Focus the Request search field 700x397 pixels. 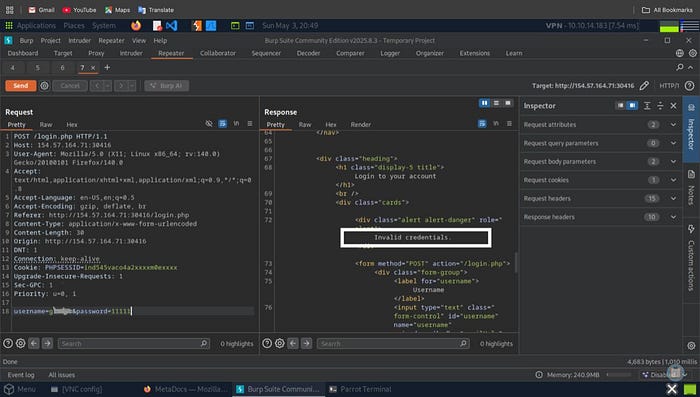pos(133,343)
